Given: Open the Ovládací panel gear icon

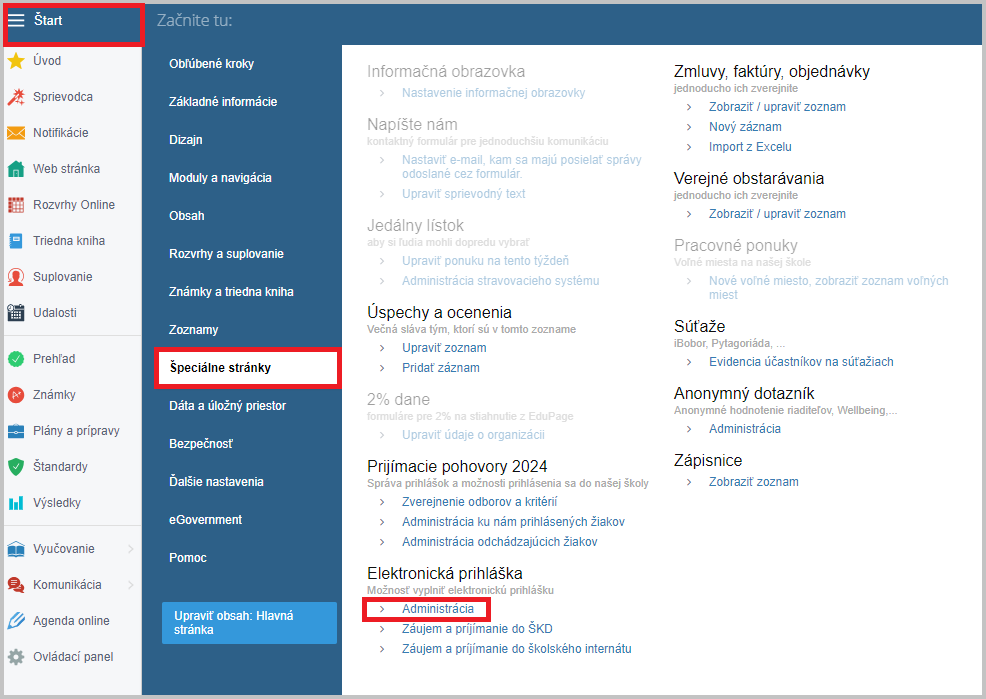Looking at the screenshot, I should pyautogui.click(x=16, y=657).
